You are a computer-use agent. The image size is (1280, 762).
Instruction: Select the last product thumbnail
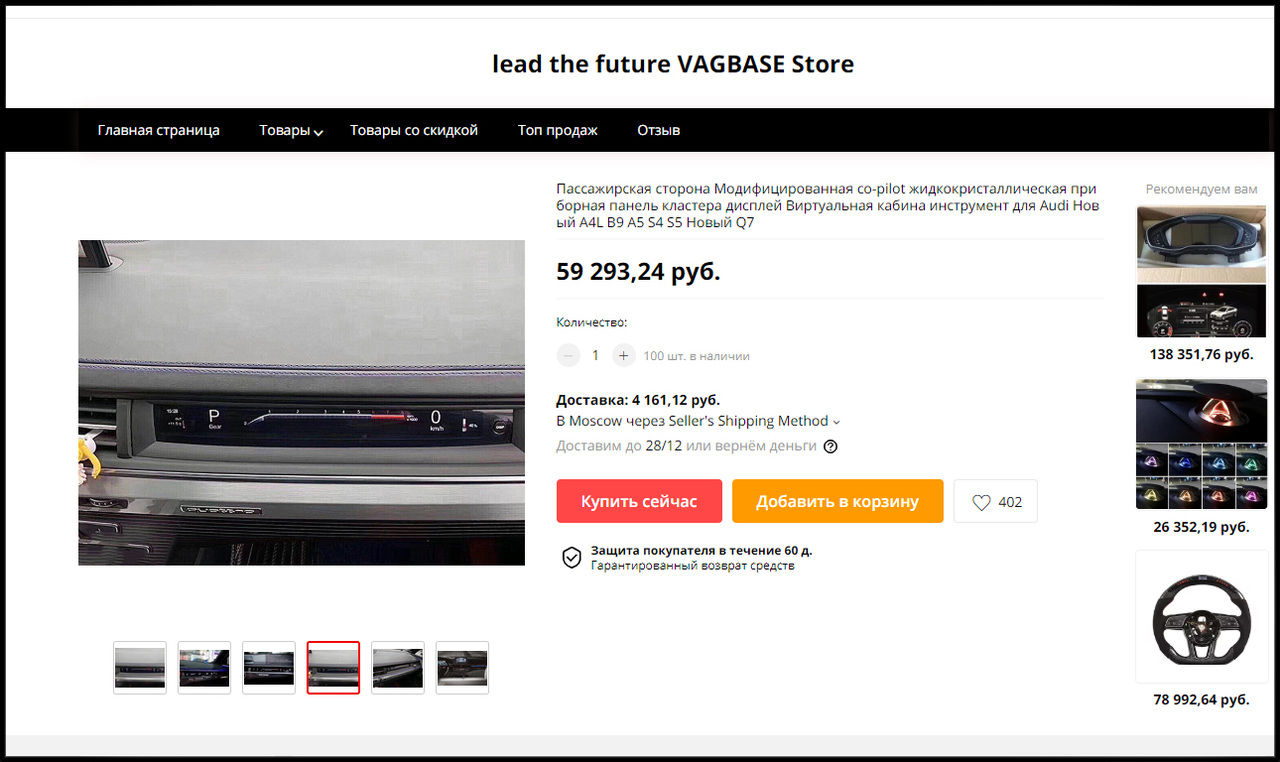tap(462, 667)
